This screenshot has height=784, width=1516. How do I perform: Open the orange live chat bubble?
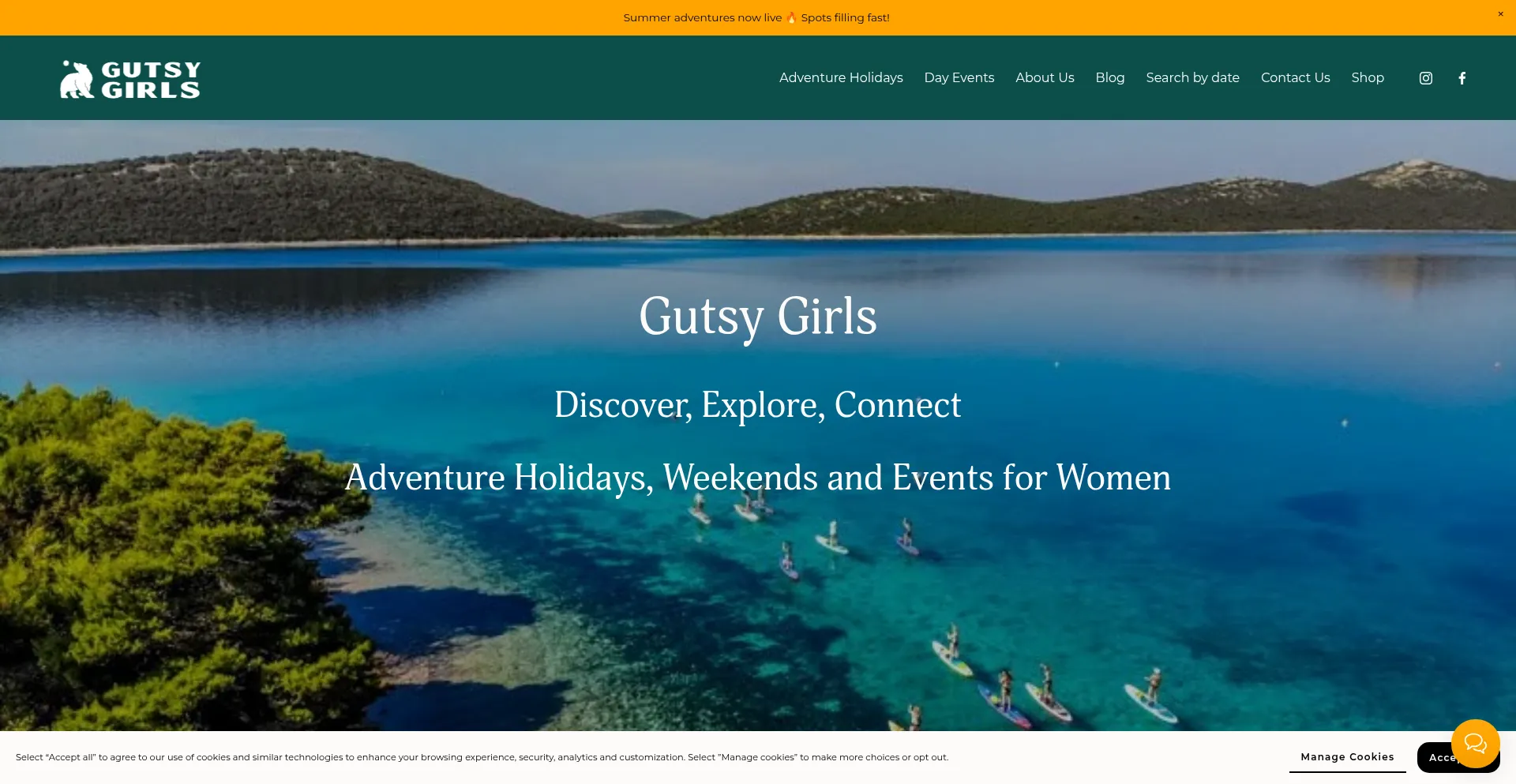pyautogui.click(x=1475, y=743)
